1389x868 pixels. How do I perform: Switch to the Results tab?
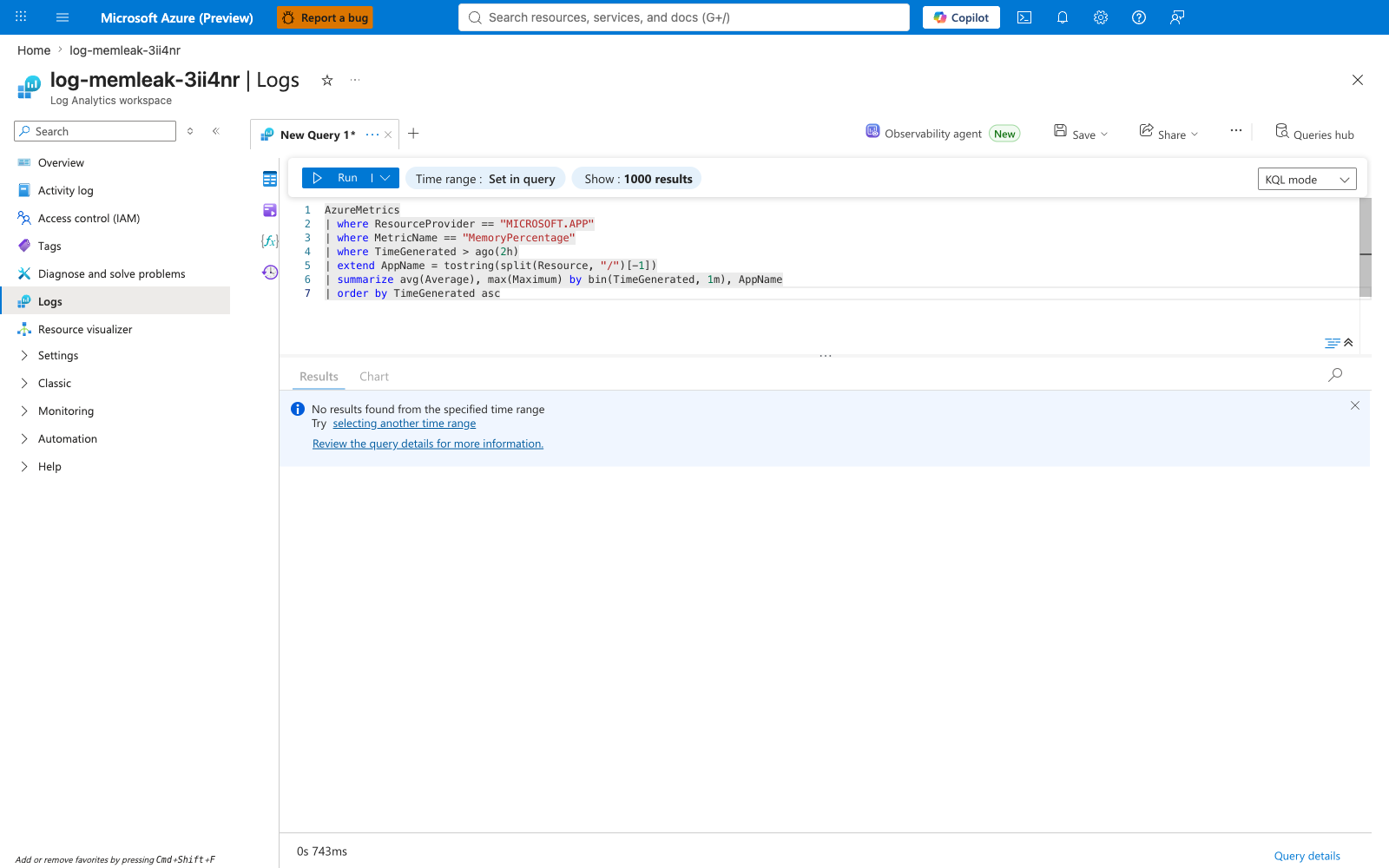coord(319,377)
